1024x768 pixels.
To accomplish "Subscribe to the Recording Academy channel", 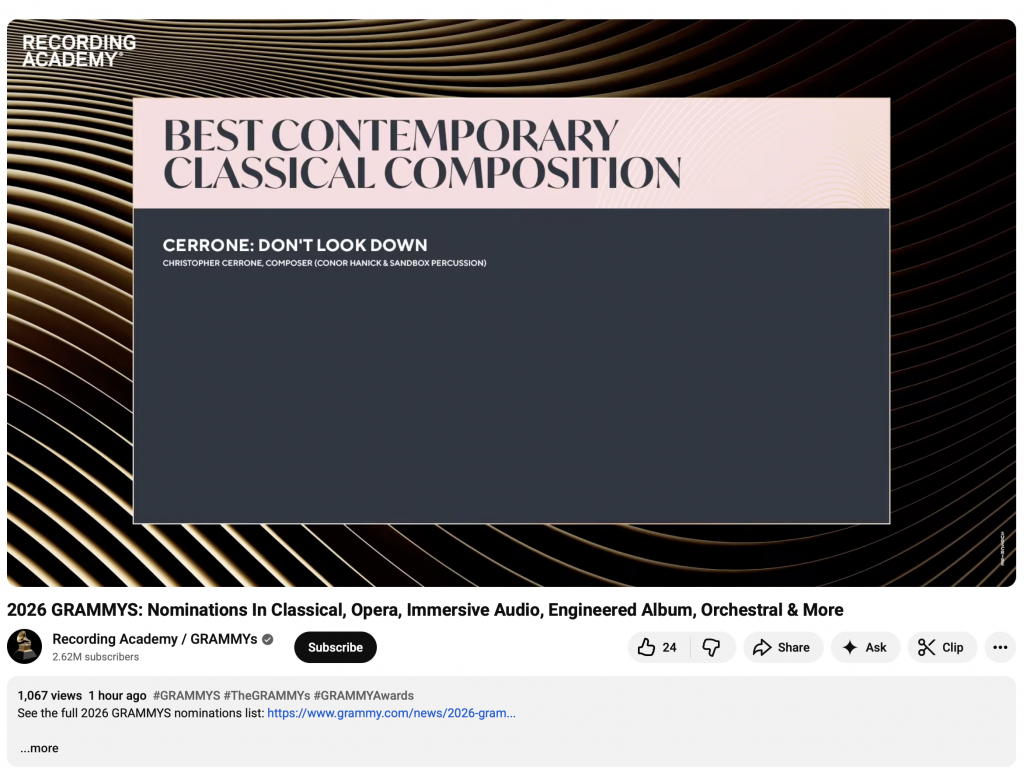I will click(335, 647).
